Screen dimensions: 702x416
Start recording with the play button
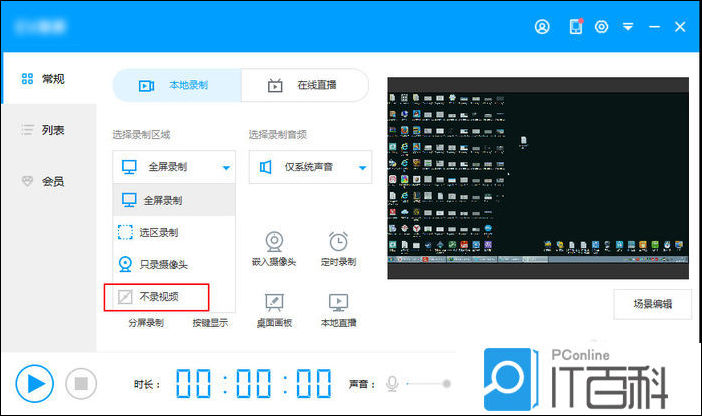pos(34,384)
